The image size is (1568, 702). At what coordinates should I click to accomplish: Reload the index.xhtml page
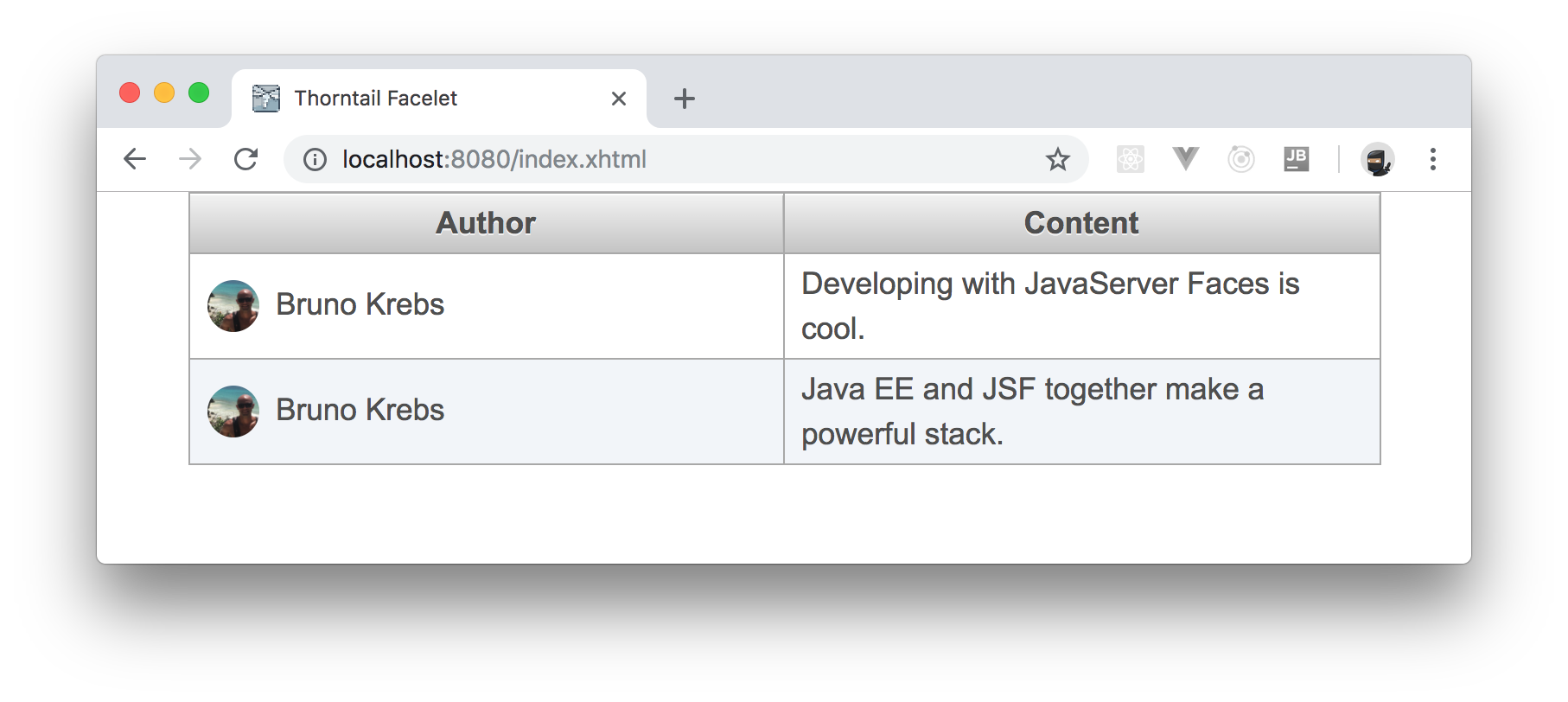click(246, 159)
